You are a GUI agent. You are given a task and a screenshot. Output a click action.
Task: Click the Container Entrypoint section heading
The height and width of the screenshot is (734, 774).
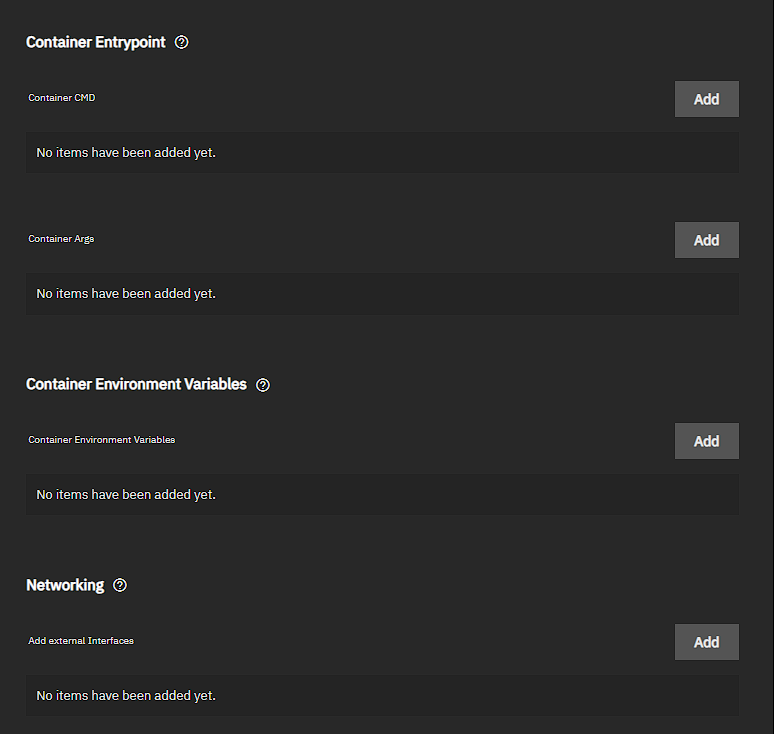click(96, 42)
